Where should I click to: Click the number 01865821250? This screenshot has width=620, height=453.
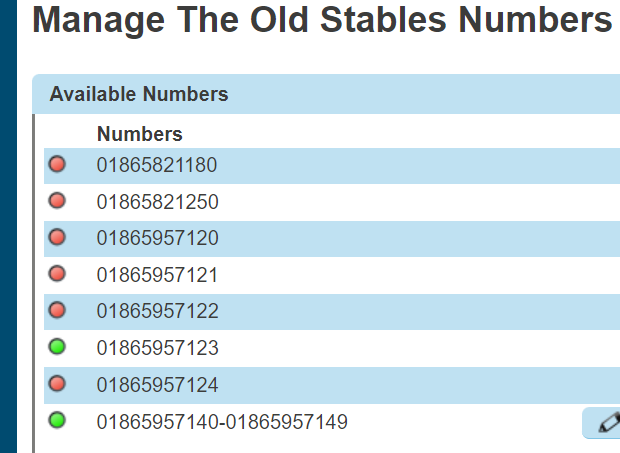pos(157,202)
